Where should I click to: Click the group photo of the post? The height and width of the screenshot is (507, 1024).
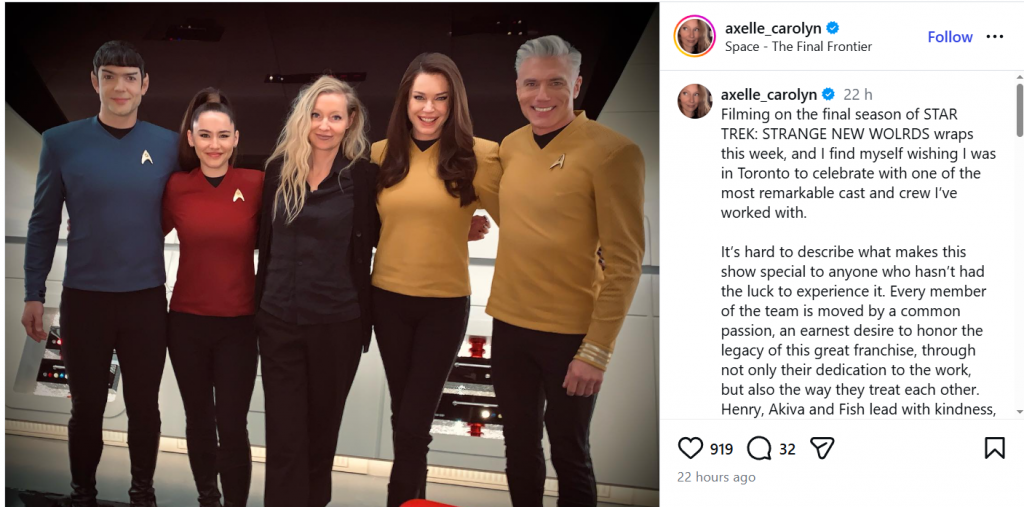[332, 254]
